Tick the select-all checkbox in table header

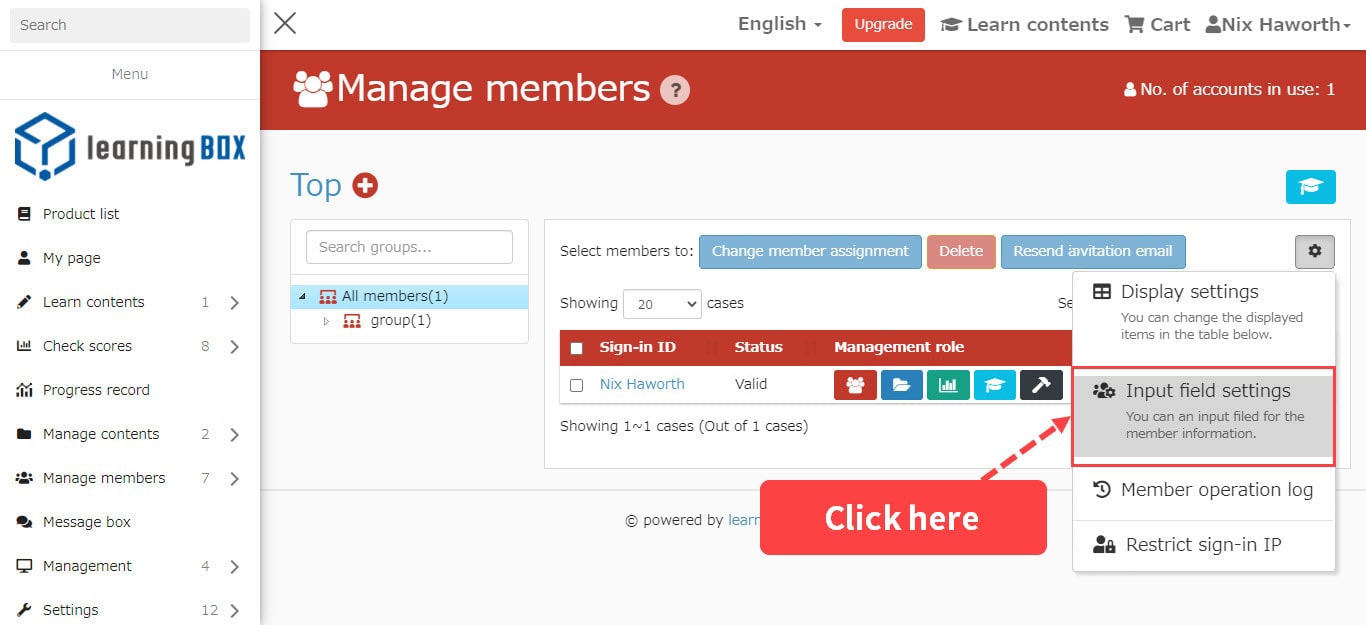coord(576,348)
